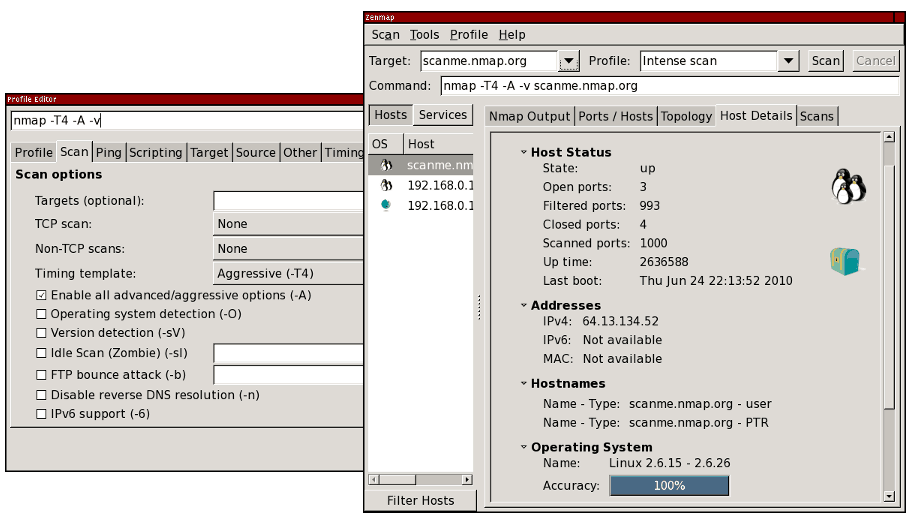Screen dimensions: 915x525
Task: Click left arrow of hosts list horizontal scrollbar
Action: pyautogui.click(x=375, y=479)
